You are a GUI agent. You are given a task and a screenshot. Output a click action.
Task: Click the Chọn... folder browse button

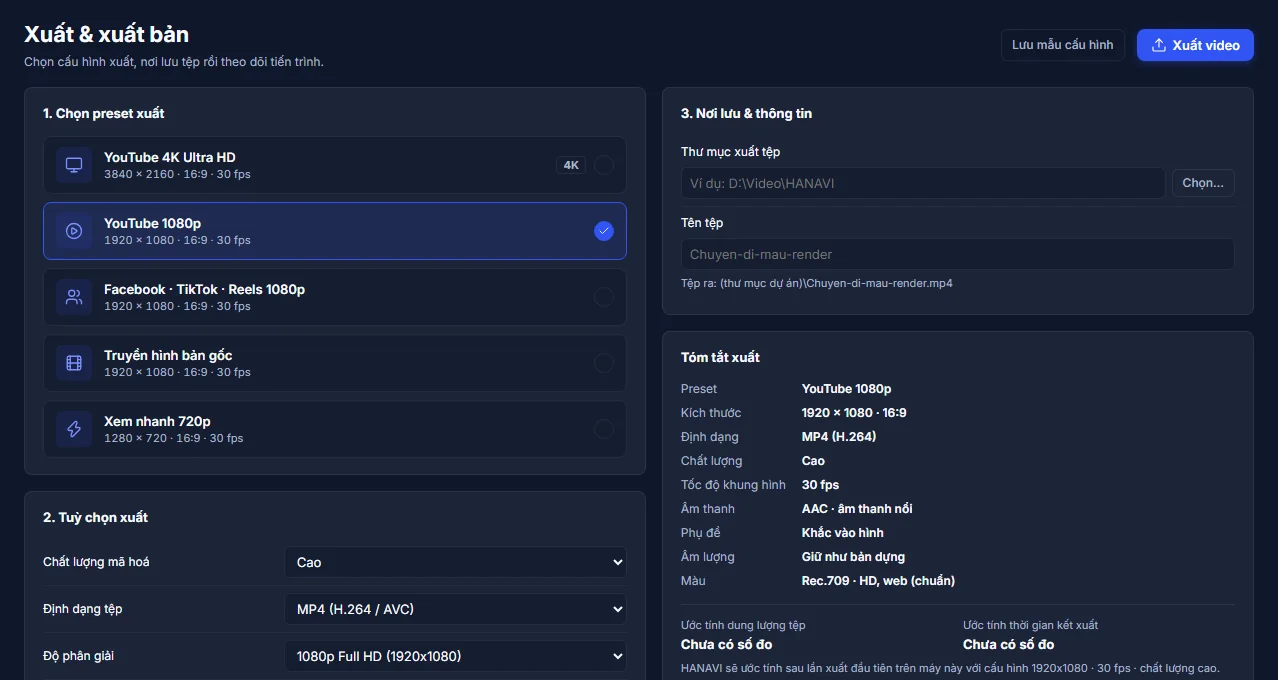click(x=1203, y=183)
